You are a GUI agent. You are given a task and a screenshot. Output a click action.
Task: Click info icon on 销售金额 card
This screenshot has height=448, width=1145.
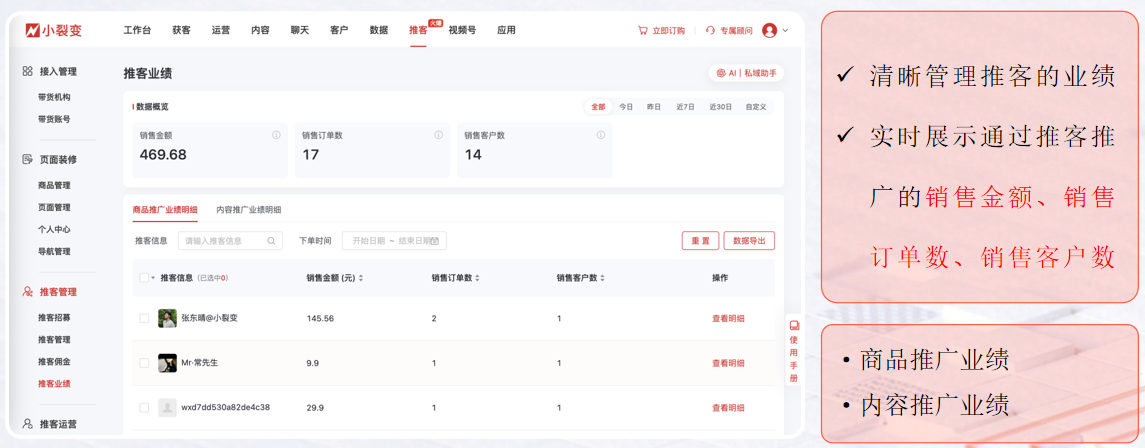[x=276, y=135]
